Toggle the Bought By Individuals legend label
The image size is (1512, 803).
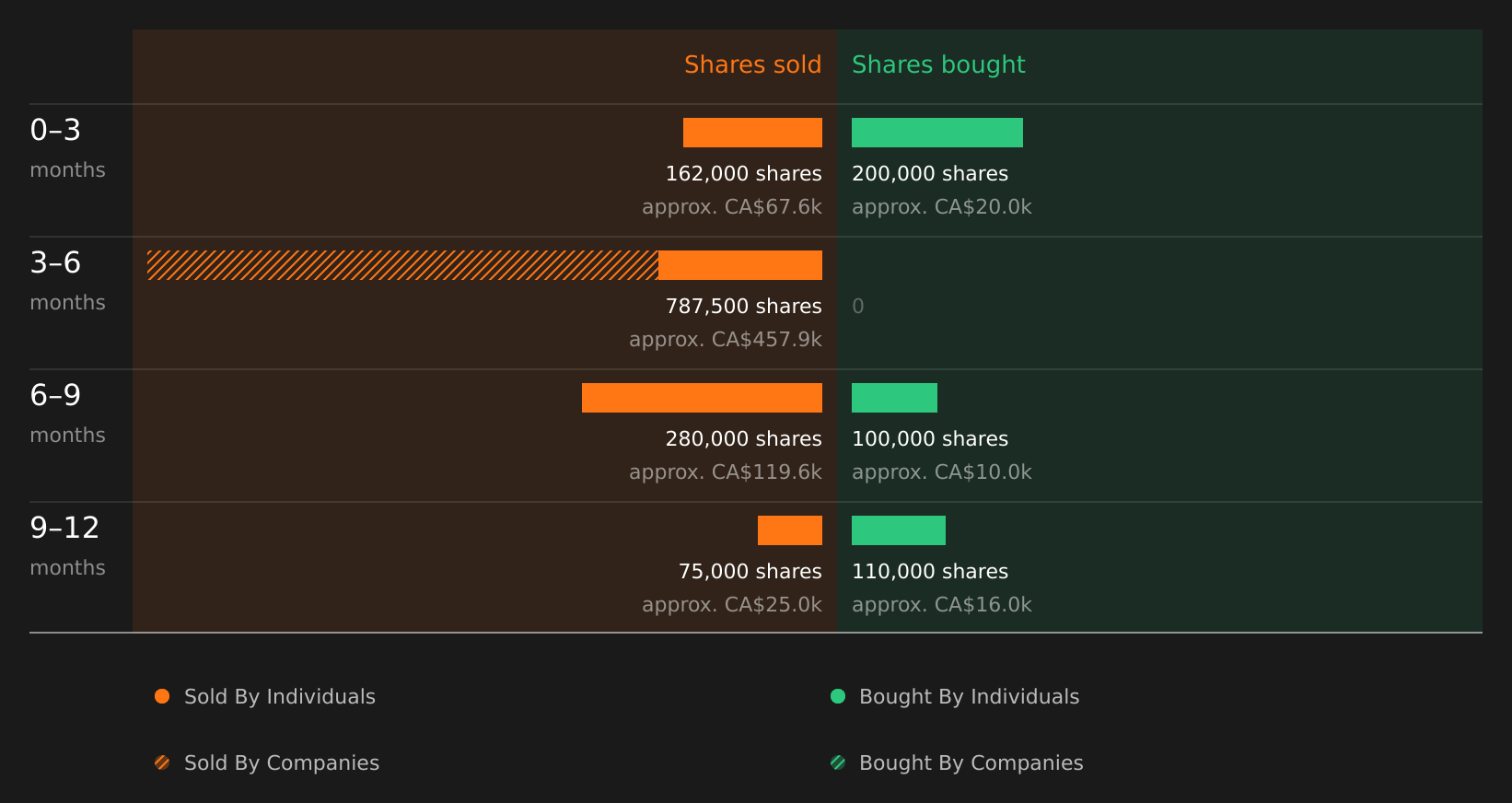[x=969, y=696]
